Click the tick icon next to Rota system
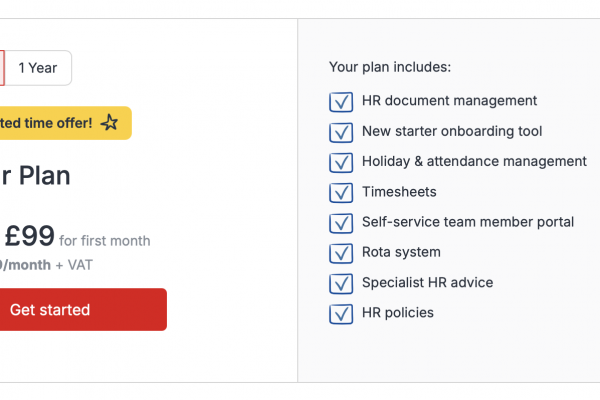Screen dimensions: 600x400 click(x=341, y=253)
